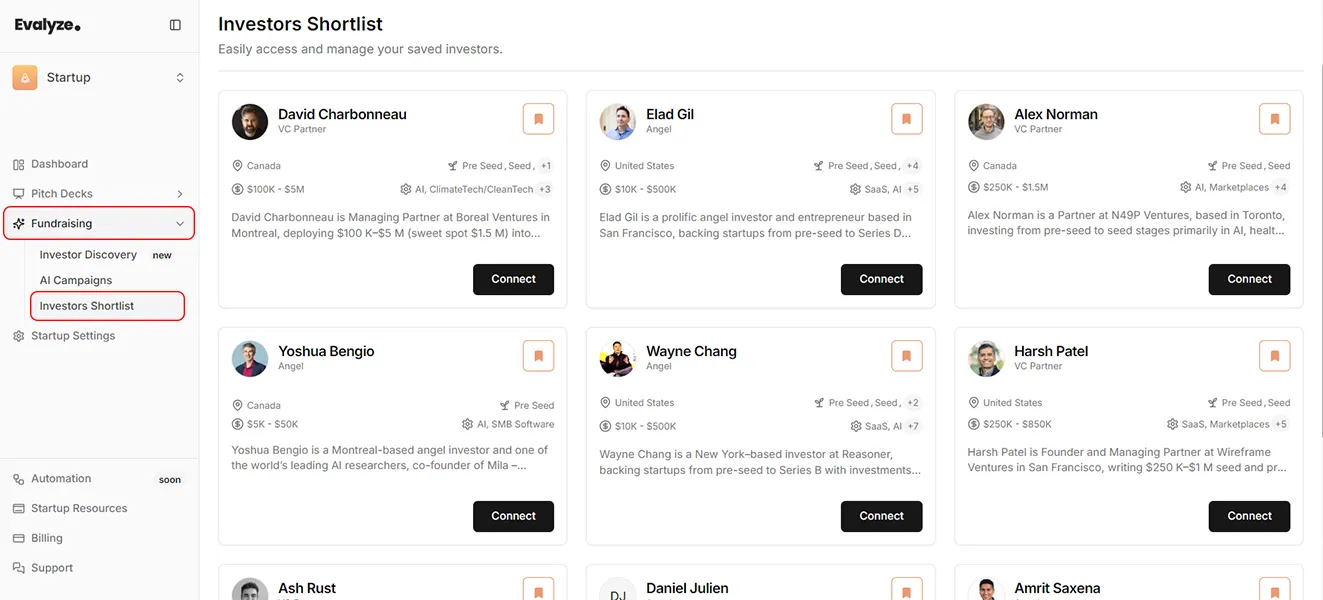Unsave David Charbonneau using his bookmark toggle
The image size is (1323, 600).
tap(538, 118)
